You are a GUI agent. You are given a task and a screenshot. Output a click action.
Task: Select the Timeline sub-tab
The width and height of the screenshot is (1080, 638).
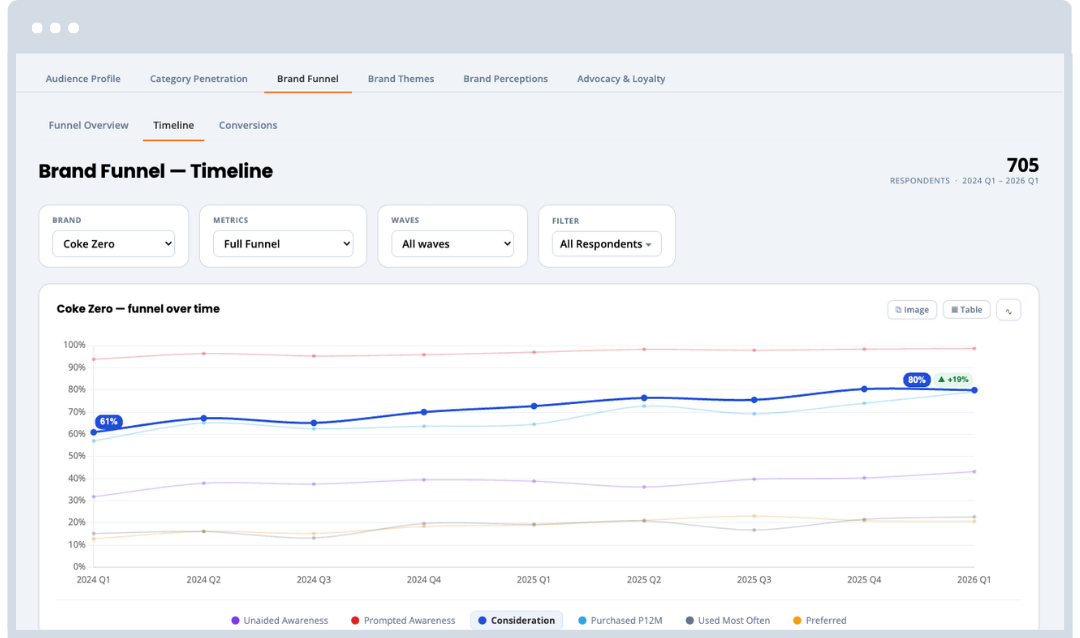[174, 125]
